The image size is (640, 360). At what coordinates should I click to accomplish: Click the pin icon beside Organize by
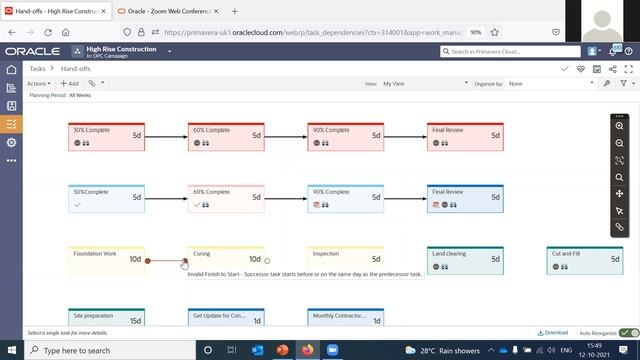point(607,83)
